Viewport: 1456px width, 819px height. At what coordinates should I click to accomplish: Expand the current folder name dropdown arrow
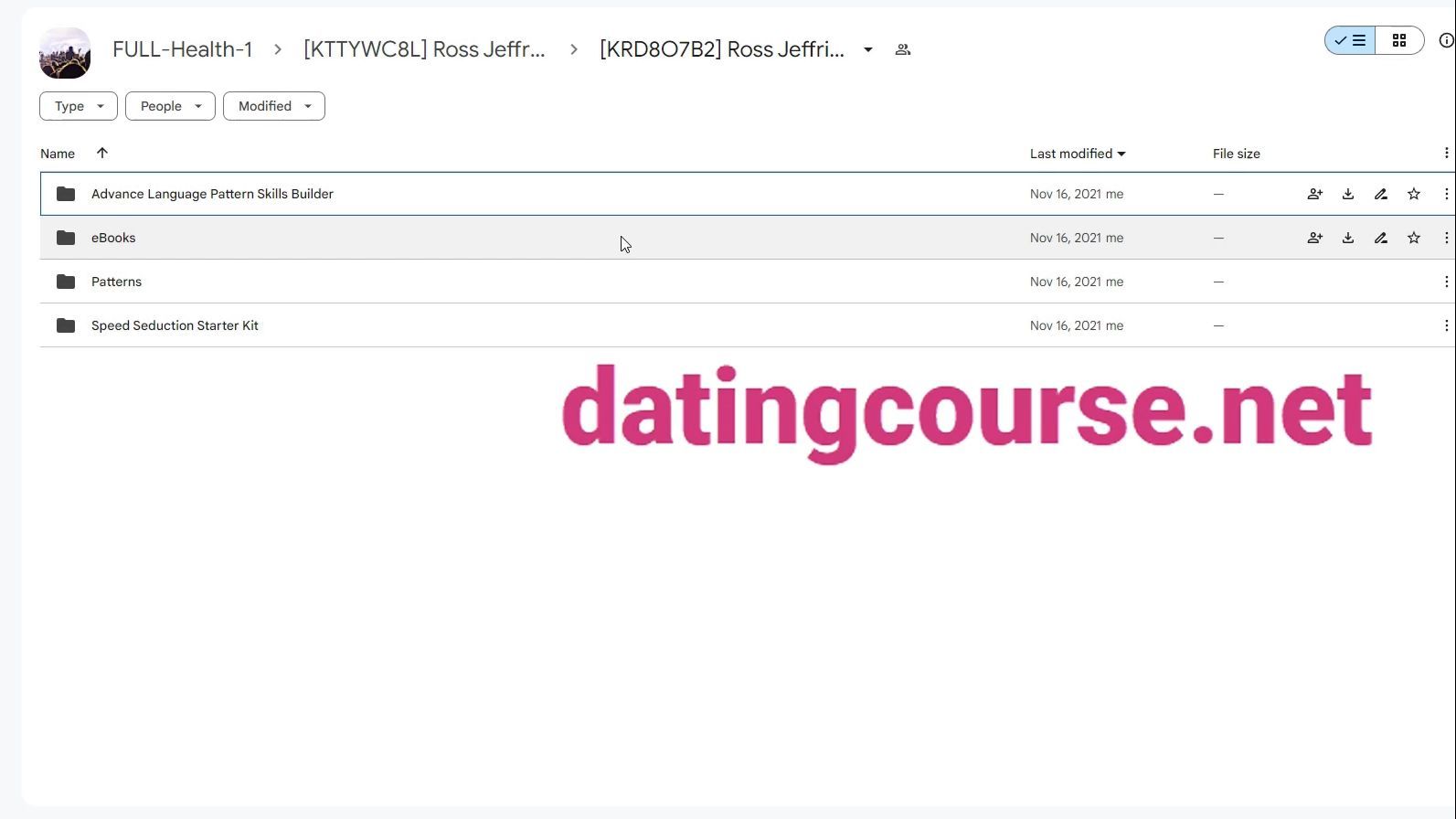868,49
